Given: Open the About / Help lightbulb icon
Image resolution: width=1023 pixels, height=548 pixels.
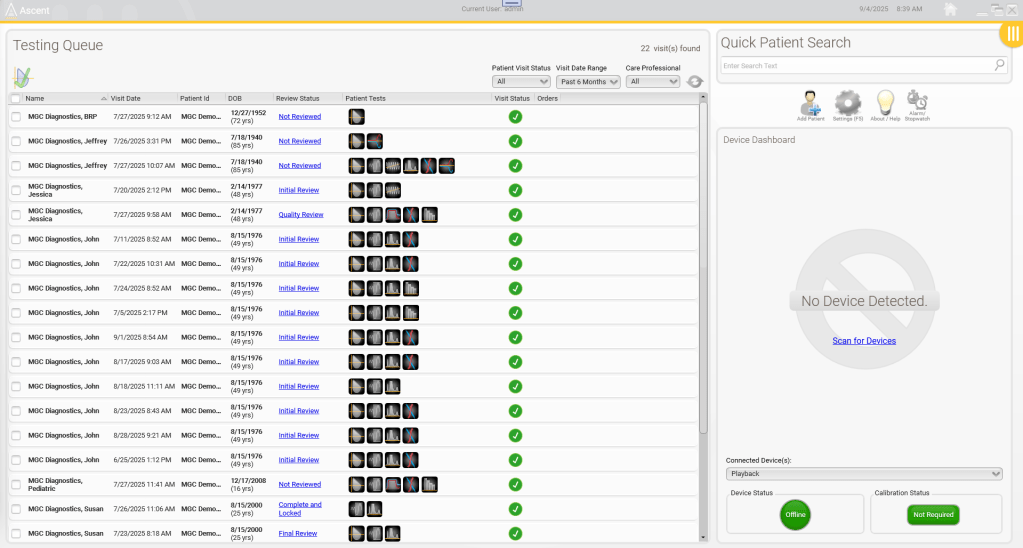Looking at the screenshot, I should coord(885,103).
